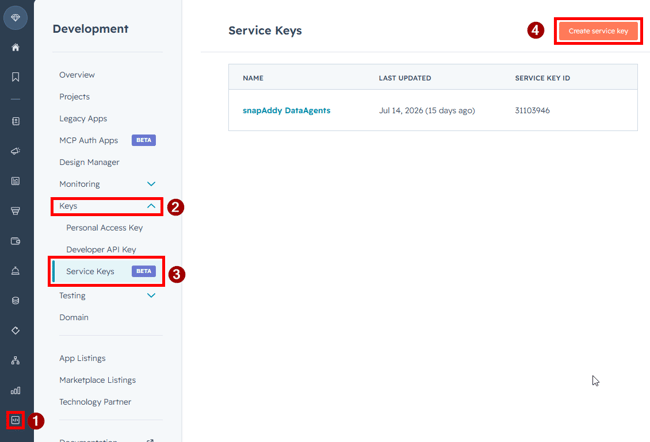Open MCP Auth Apps menu item
The width and height of the screenshot is (650, 442).
[88, 140]
